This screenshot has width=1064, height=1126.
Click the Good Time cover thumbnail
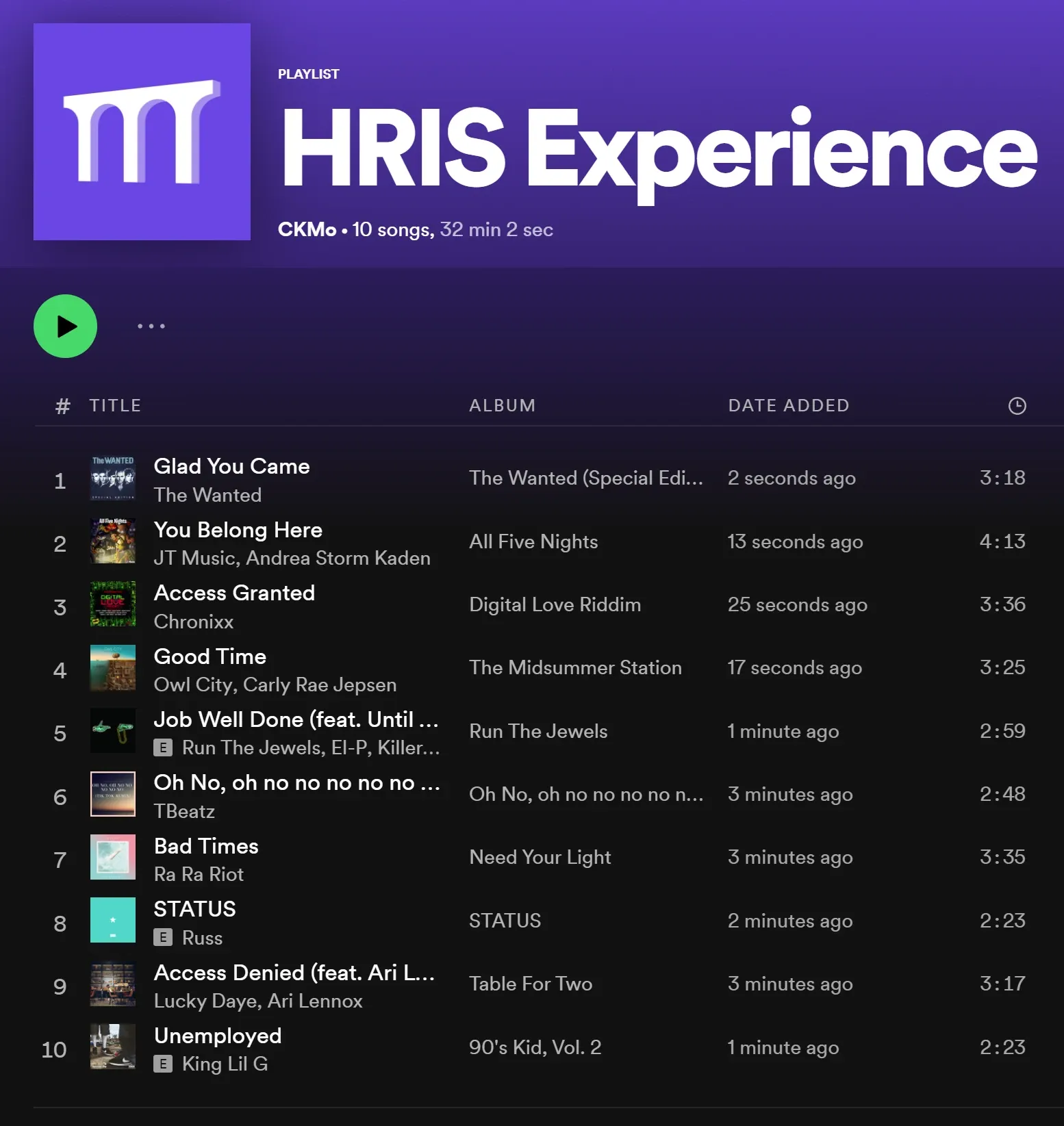[113, 668]
